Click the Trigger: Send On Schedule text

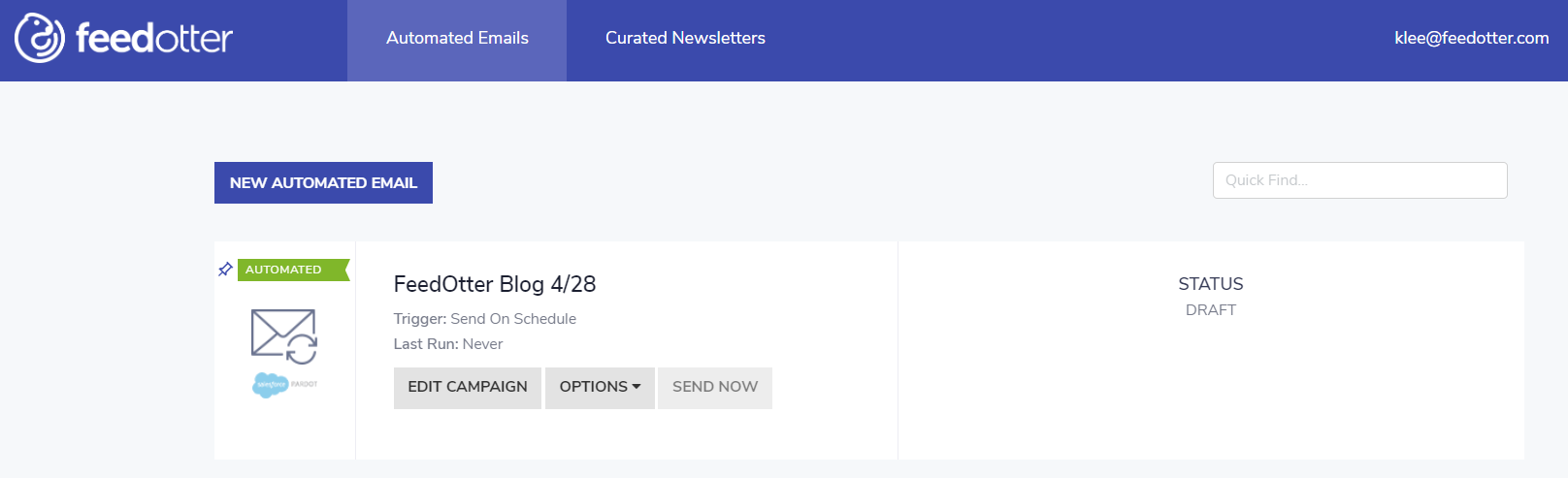click(x=485, y=319)
